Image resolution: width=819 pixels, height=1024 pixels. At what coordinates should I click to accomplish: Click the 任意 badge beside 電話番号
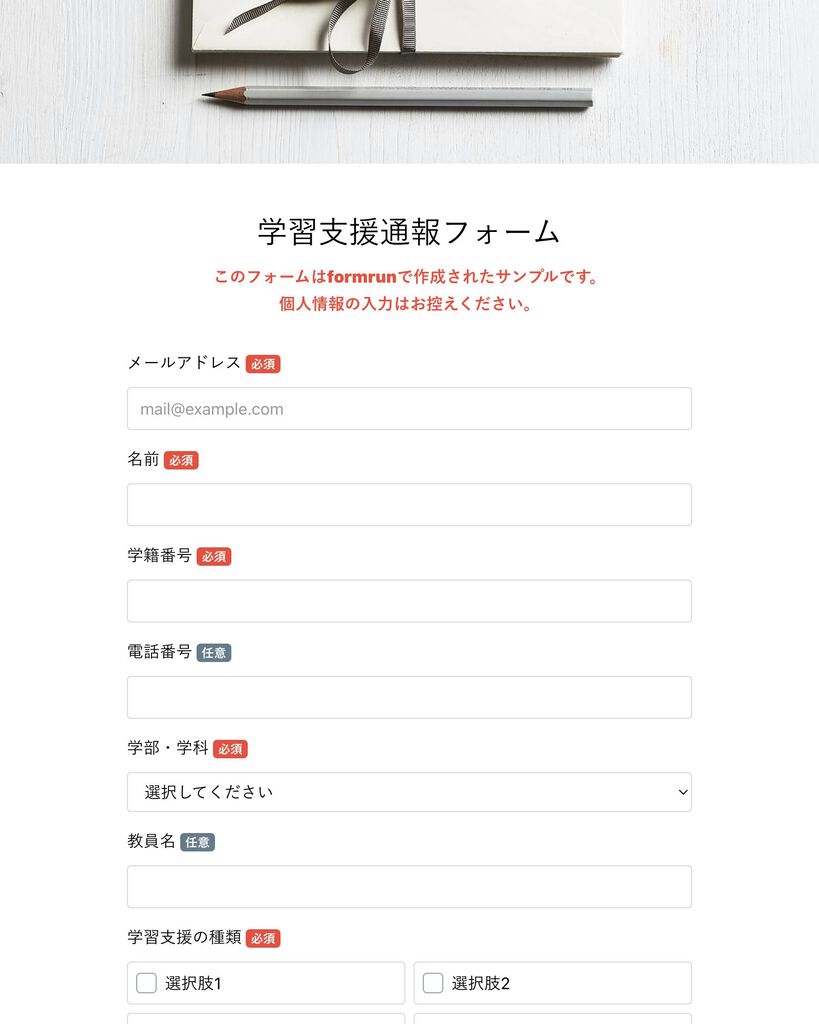click(x=214, y=652)
